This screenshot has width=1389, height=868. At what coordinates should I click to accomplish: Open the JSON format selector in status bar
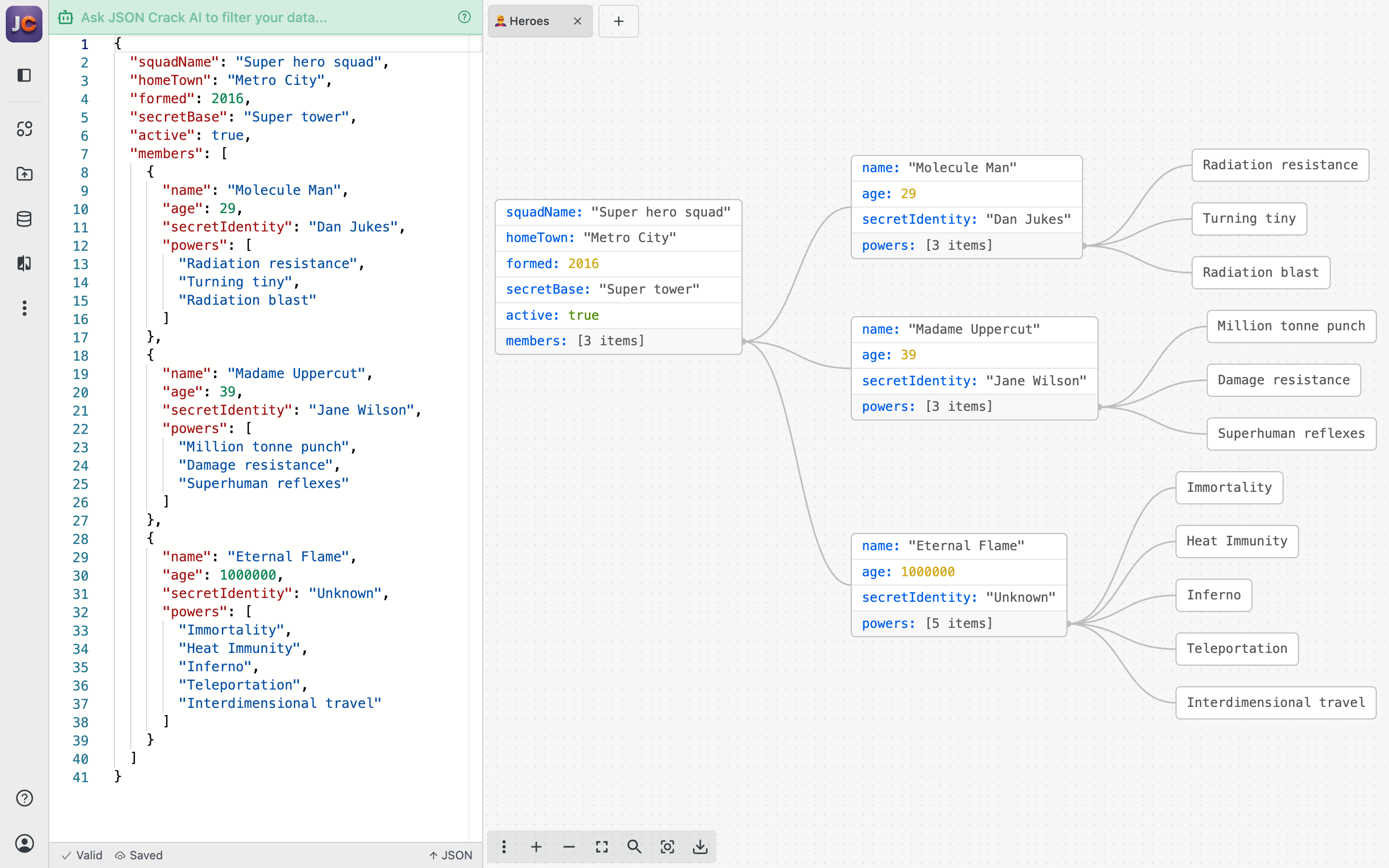pos(451,855)
